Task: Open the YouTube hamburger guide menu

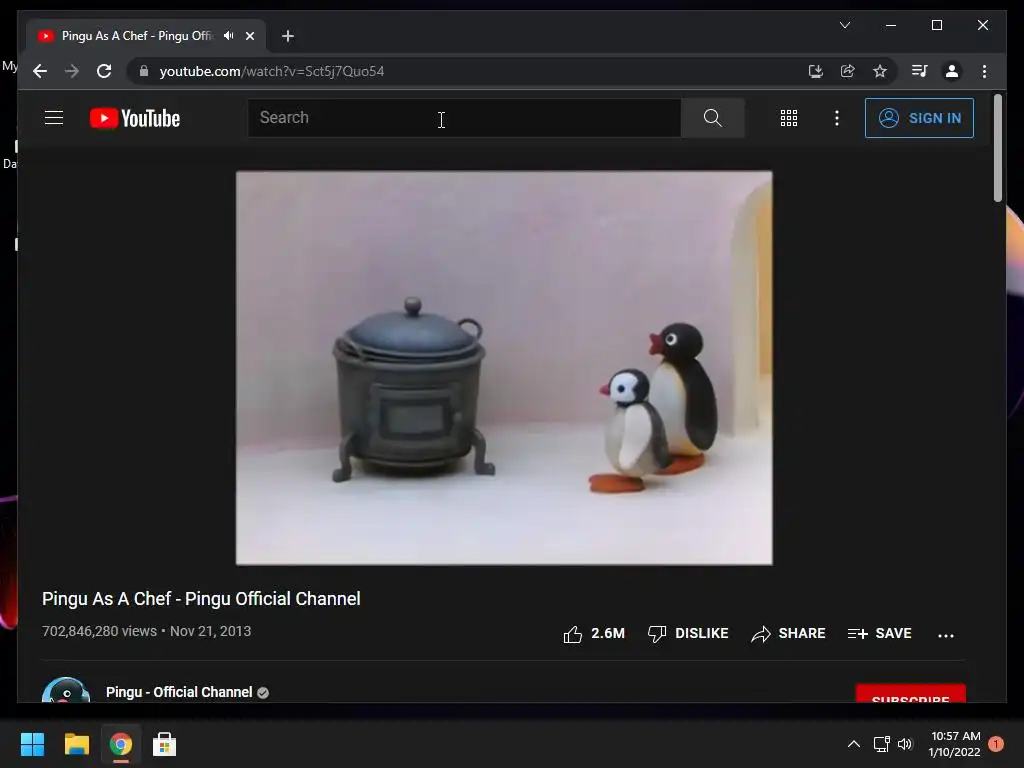Action: [x=54, y=118]
